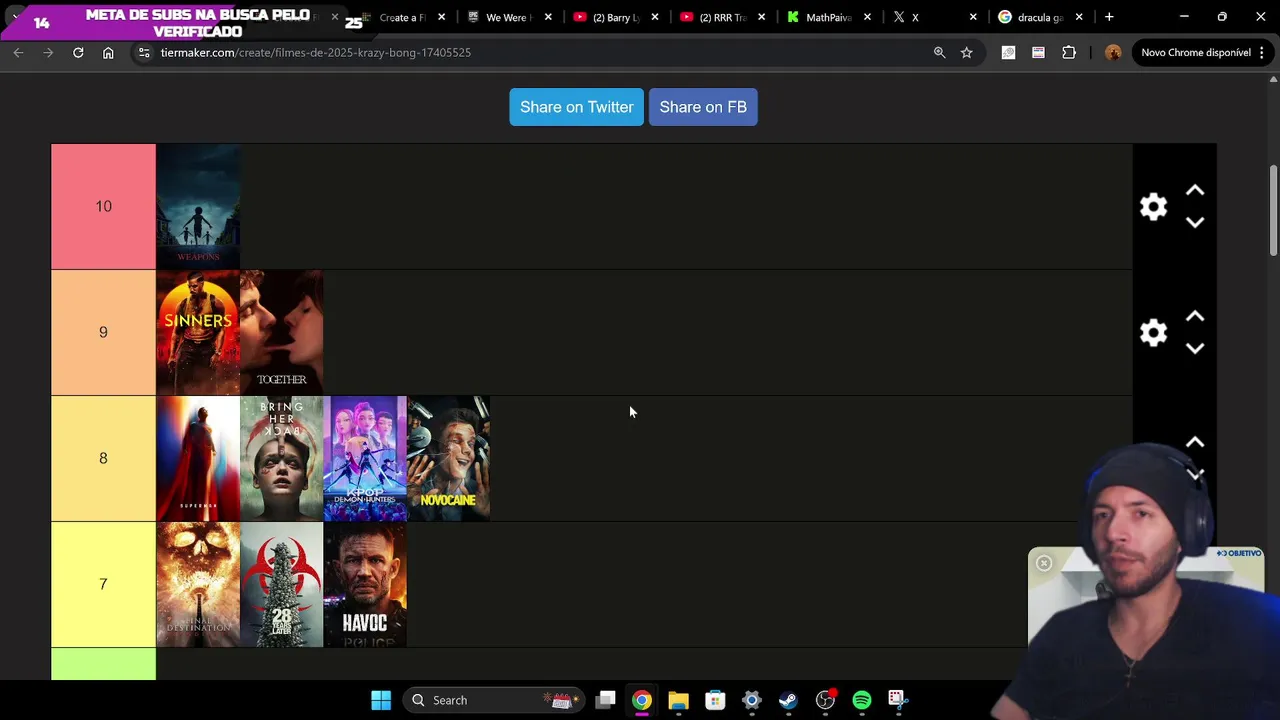The height and width of the screenshot is (720, 1280).
Task: Open Steam from the taskbar
Action: click(x=788, y=700)
